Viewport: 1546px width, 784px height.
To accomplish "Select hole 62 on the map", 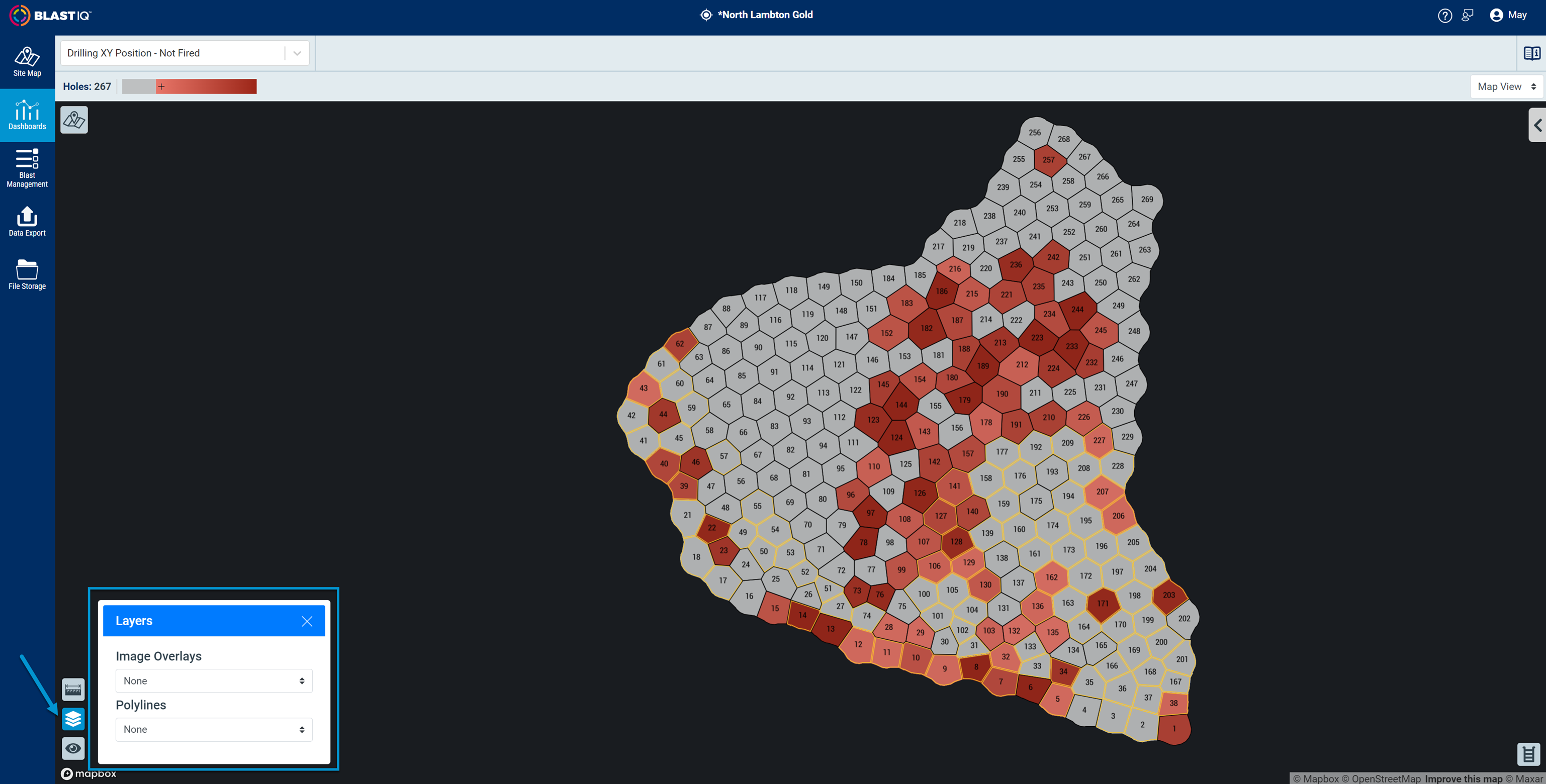I will pyautogui.click(x=679, y=344).
